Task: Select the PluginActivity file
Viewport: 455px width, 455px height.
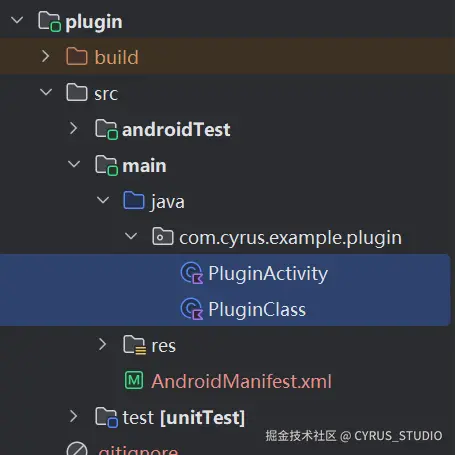Action: tap(225, 272)
